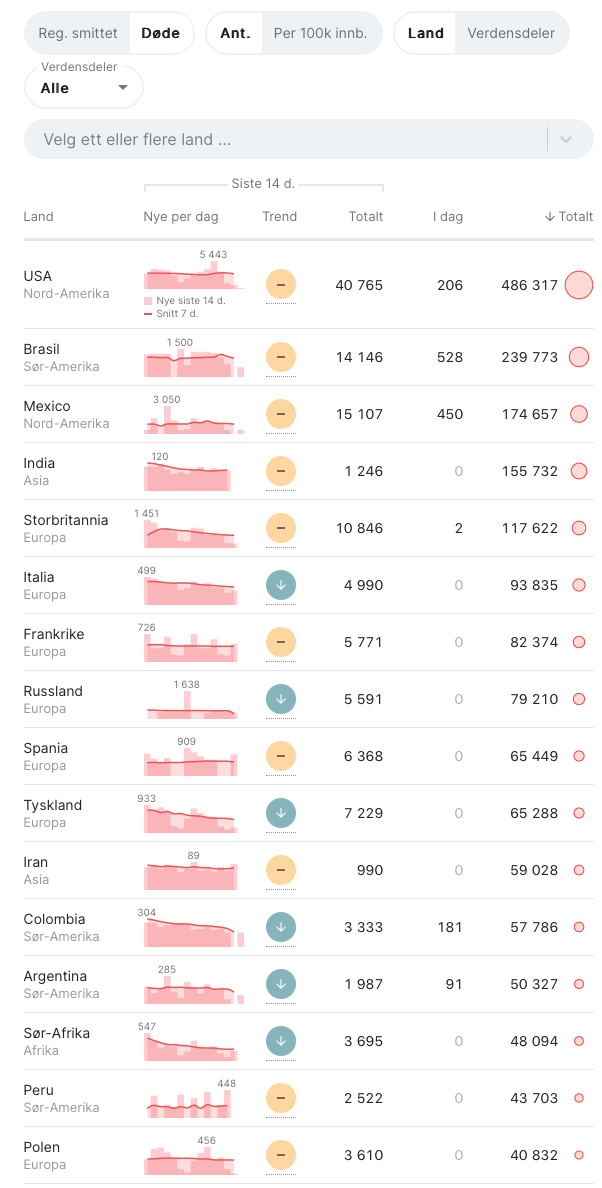602x1188 pixels.
Task: Click the downward trend icon for Tyskland
Action: tap(281, 813)
